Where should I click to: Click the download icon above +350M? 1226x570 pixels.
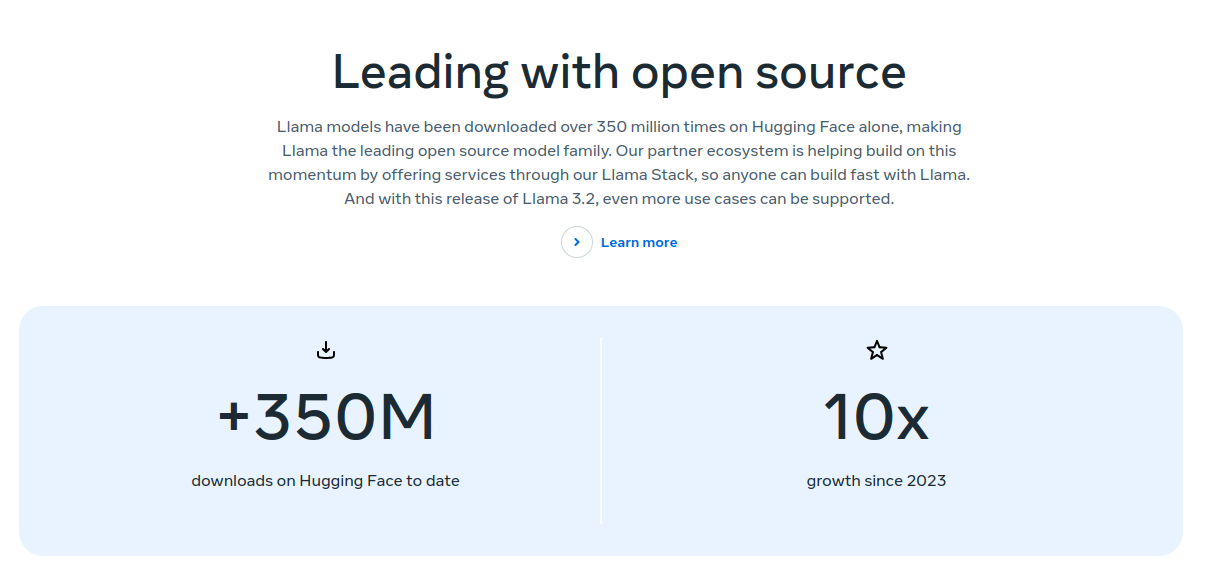point(326,350)
